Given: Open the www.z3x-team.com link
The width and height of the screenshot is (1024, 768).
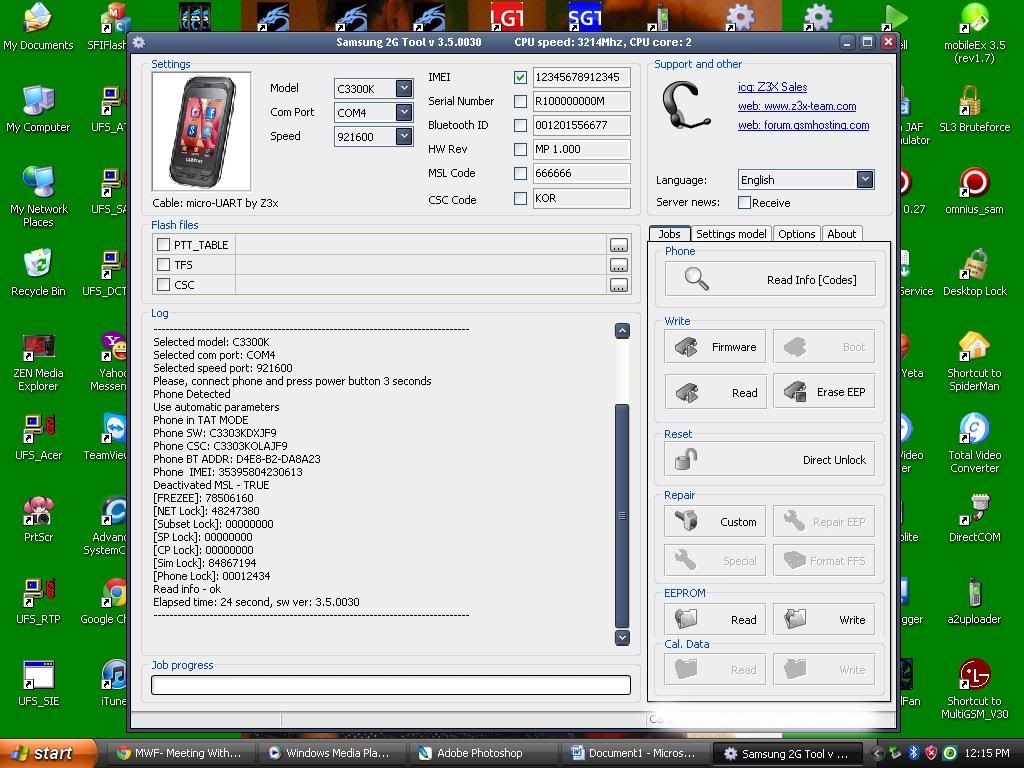Looking at the screenshot, I should pos(797,106).
